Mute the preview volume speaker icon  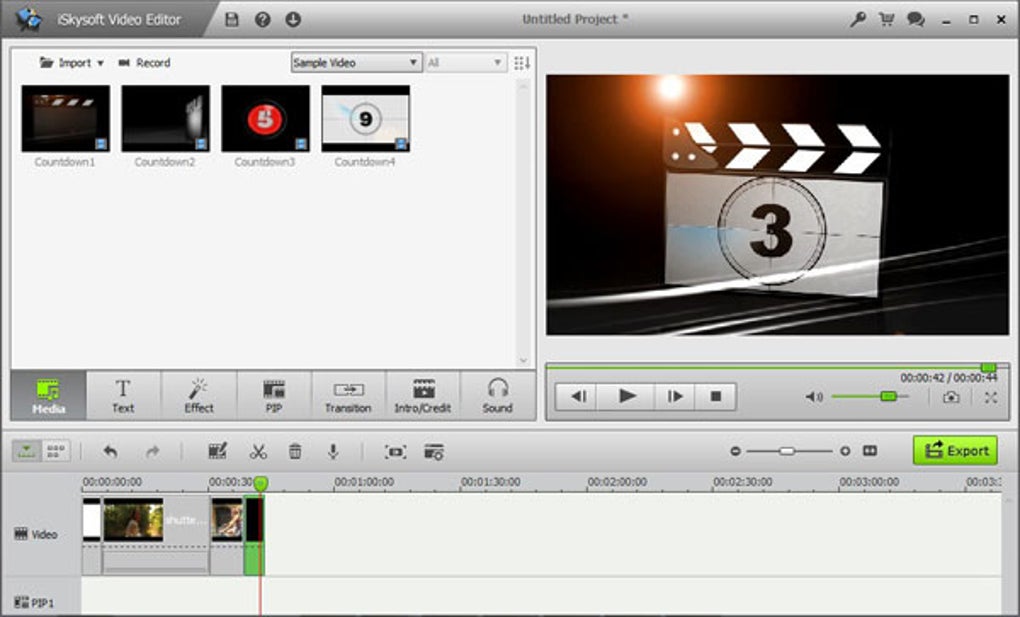click(x=814, y=396)
